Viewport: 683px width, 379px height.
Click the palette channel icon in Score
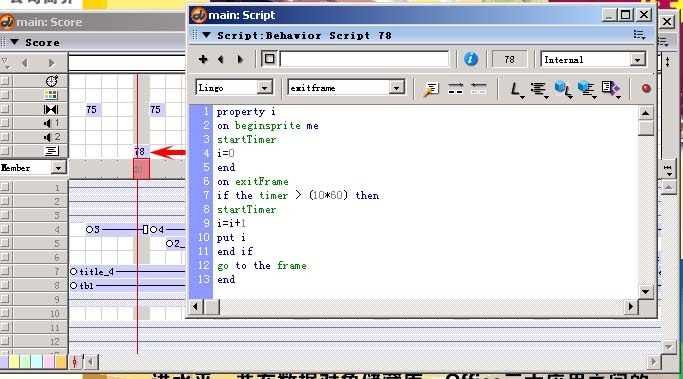click(51, 95)
